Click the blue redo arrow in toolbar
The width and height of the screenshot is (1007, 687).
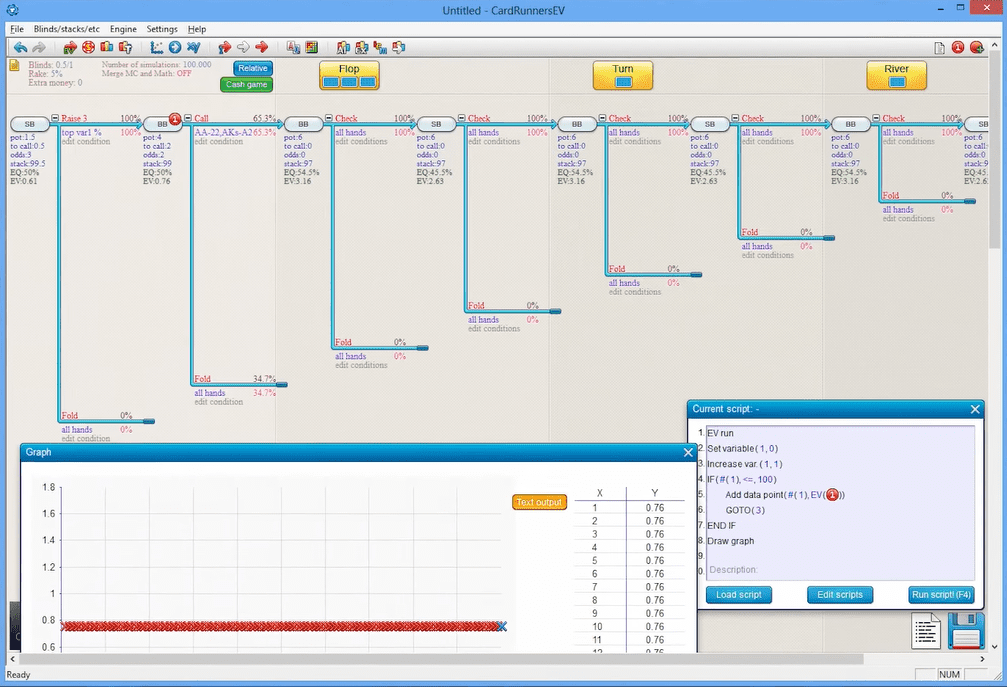(x=38, y=47)
